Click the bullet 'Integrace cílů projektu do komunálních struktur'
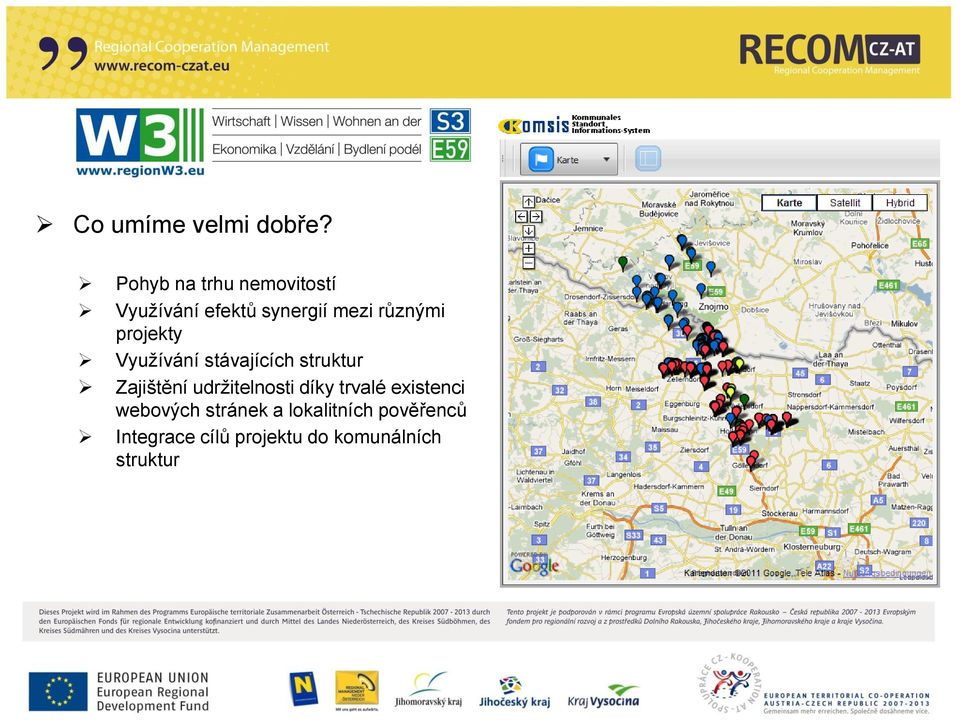This screenshot has height=720, width=960. (279, 448)
